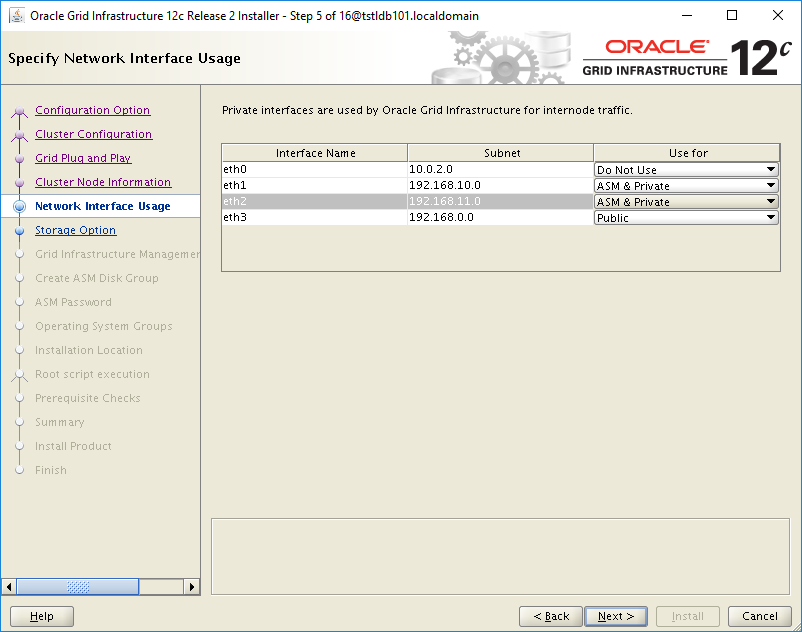Sort by Interface Name column header
This screenshot has width=802, height=632.
coord(315,153)
